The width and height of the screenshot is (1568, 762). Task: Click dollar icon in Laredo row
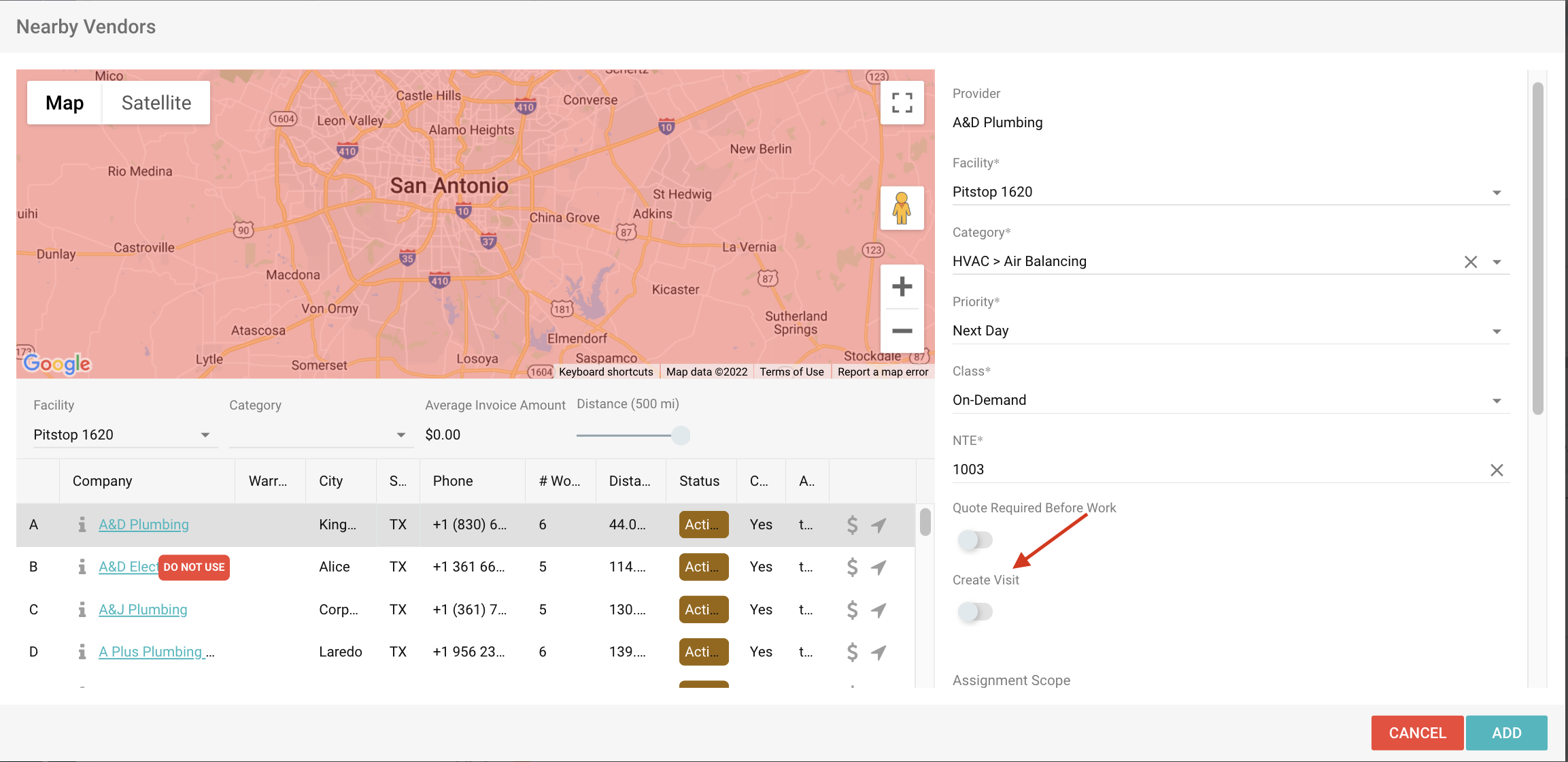[x=852, y=652]
